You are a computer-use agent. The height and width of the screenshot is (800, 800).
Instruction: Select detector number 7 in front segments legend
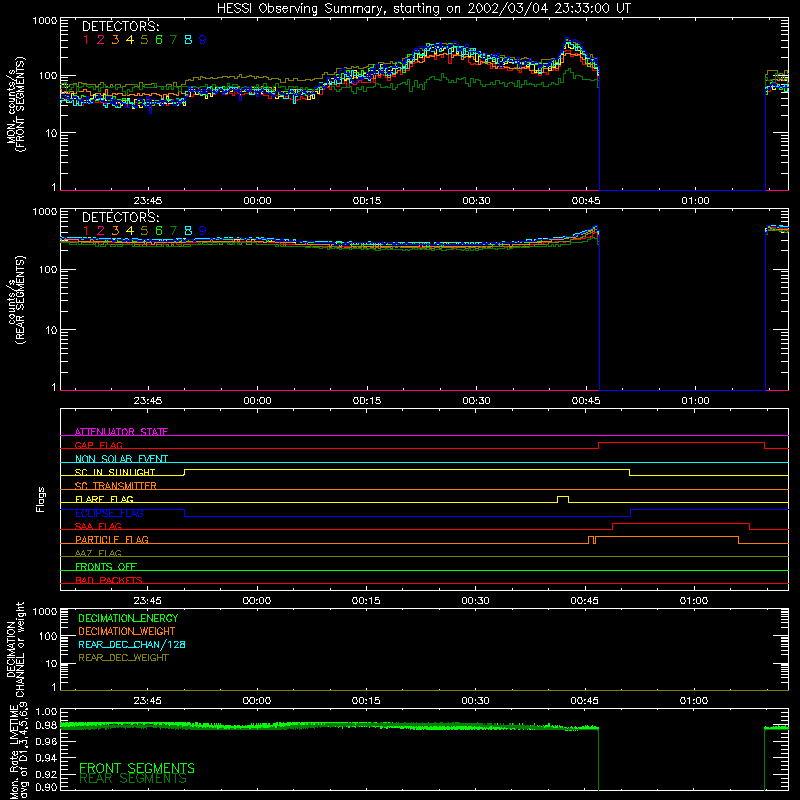173,39
